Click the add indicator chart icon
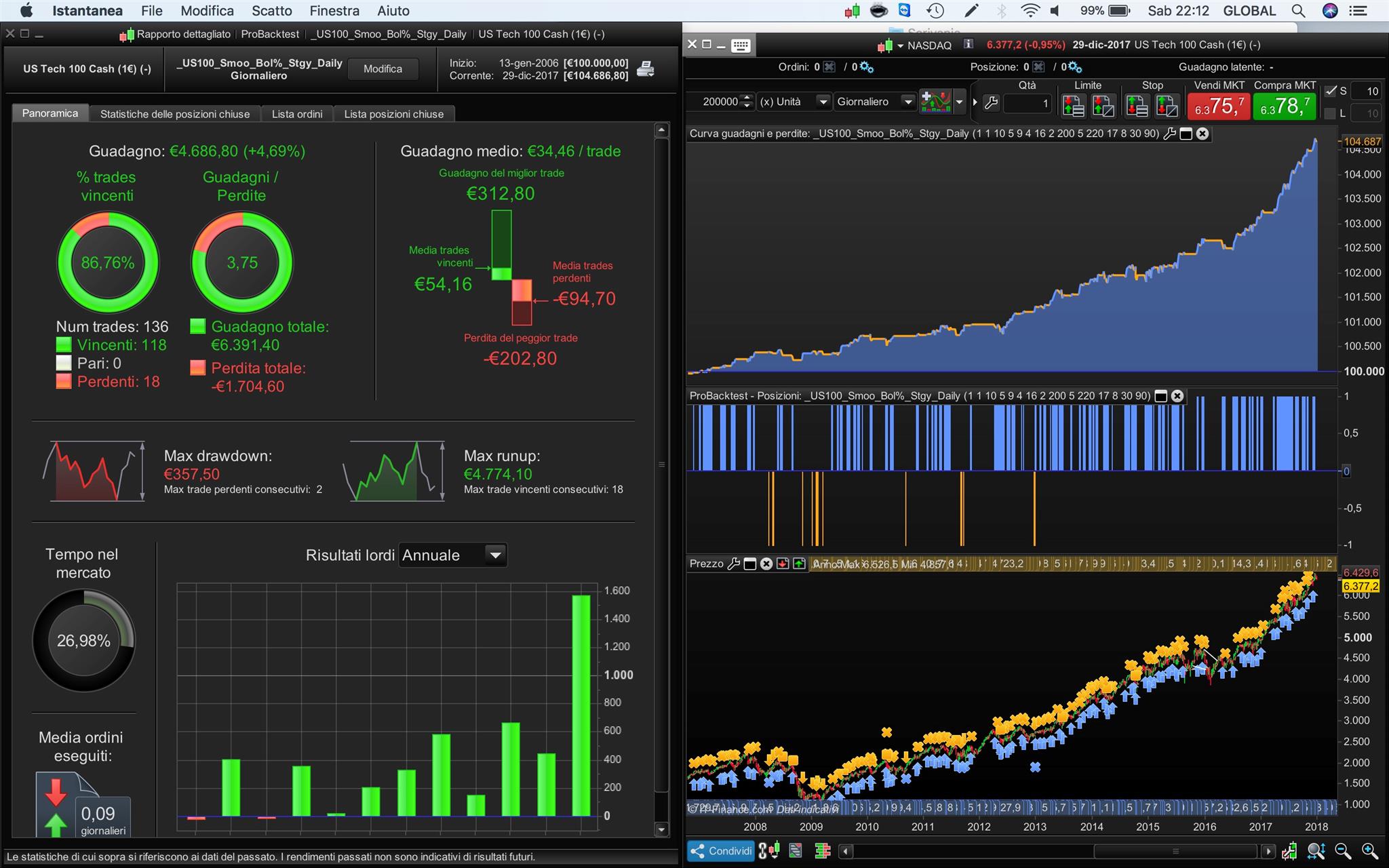Screen dimensions: 1389x868 click(x=936, y=102)
